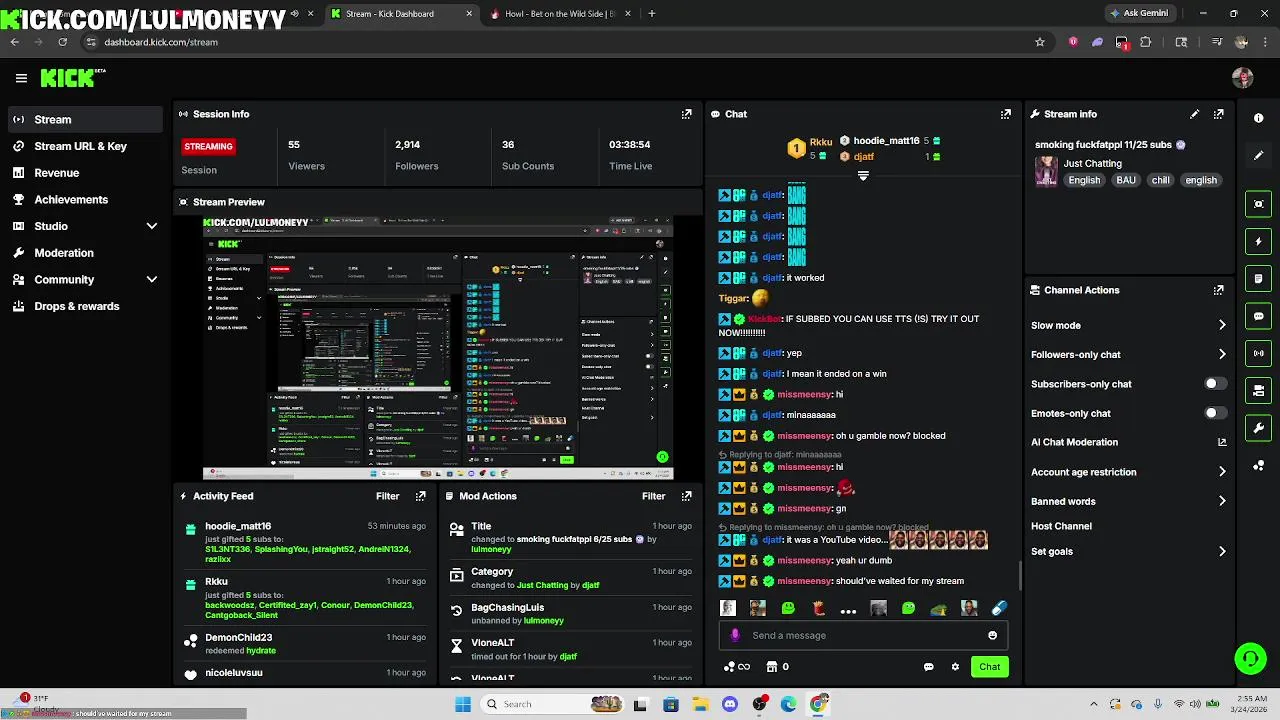
Task: Open Mod Actions Filter
Action: point(653,496)
